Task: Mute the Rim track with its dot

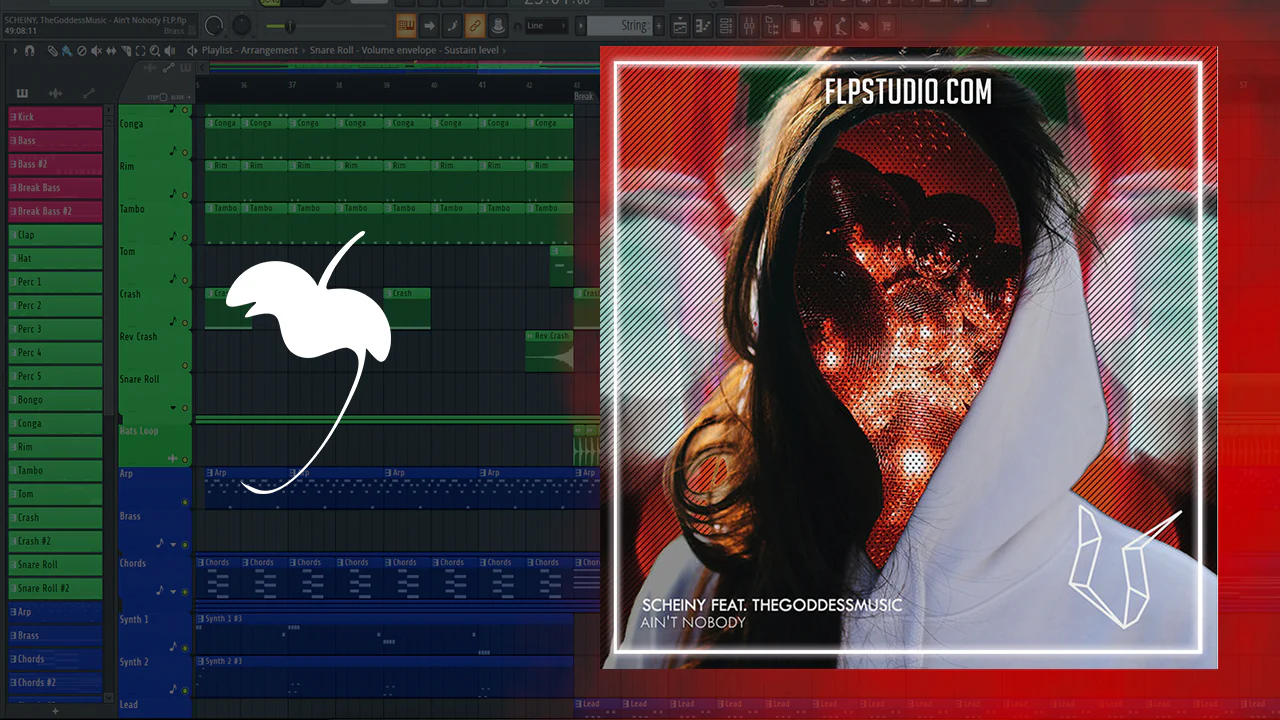Action: coord(185,195)
